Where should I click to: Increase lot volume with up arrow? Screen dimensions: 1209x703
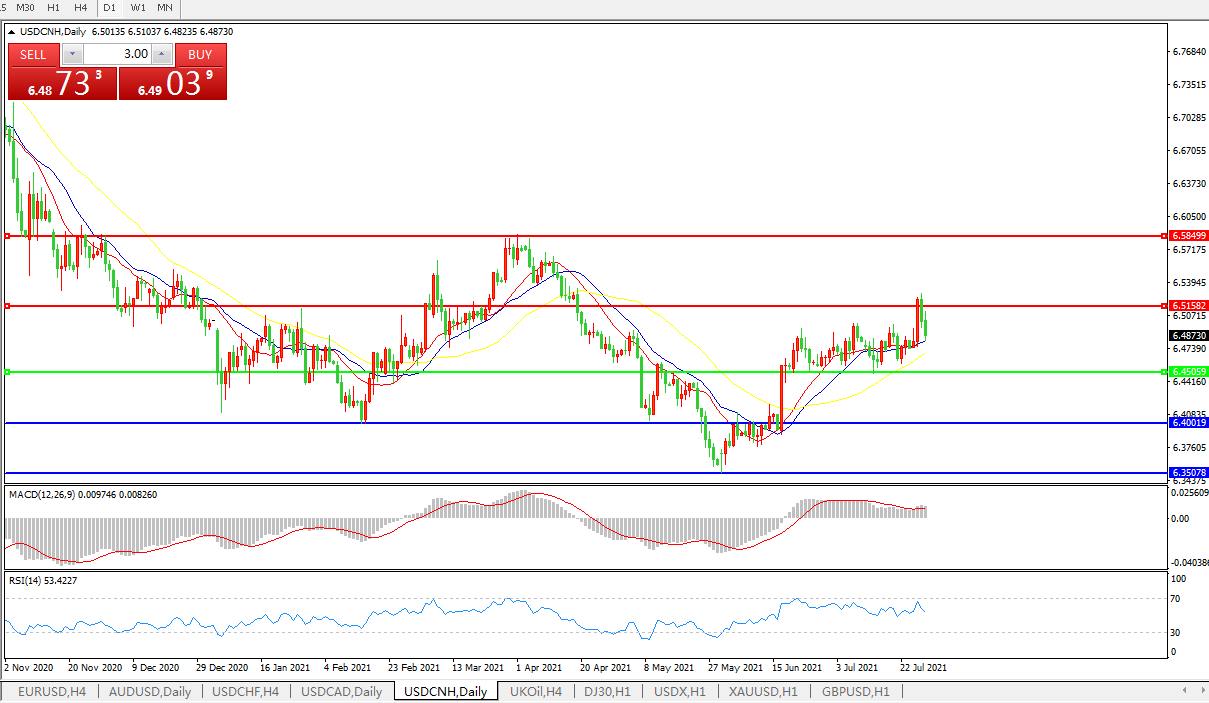pos(161,54)
